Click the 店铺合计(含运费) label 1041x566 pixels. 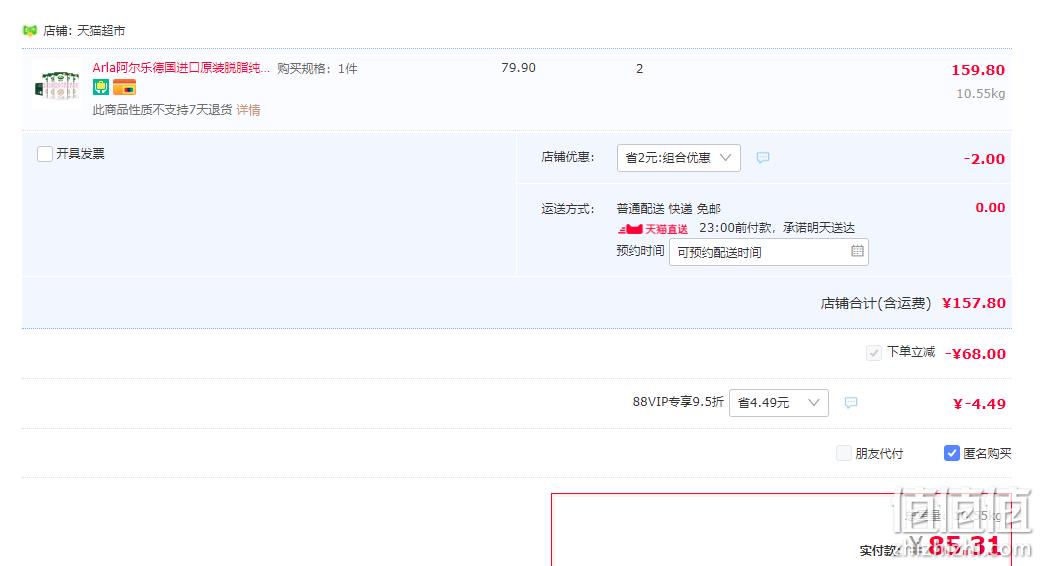coord(876,303)
